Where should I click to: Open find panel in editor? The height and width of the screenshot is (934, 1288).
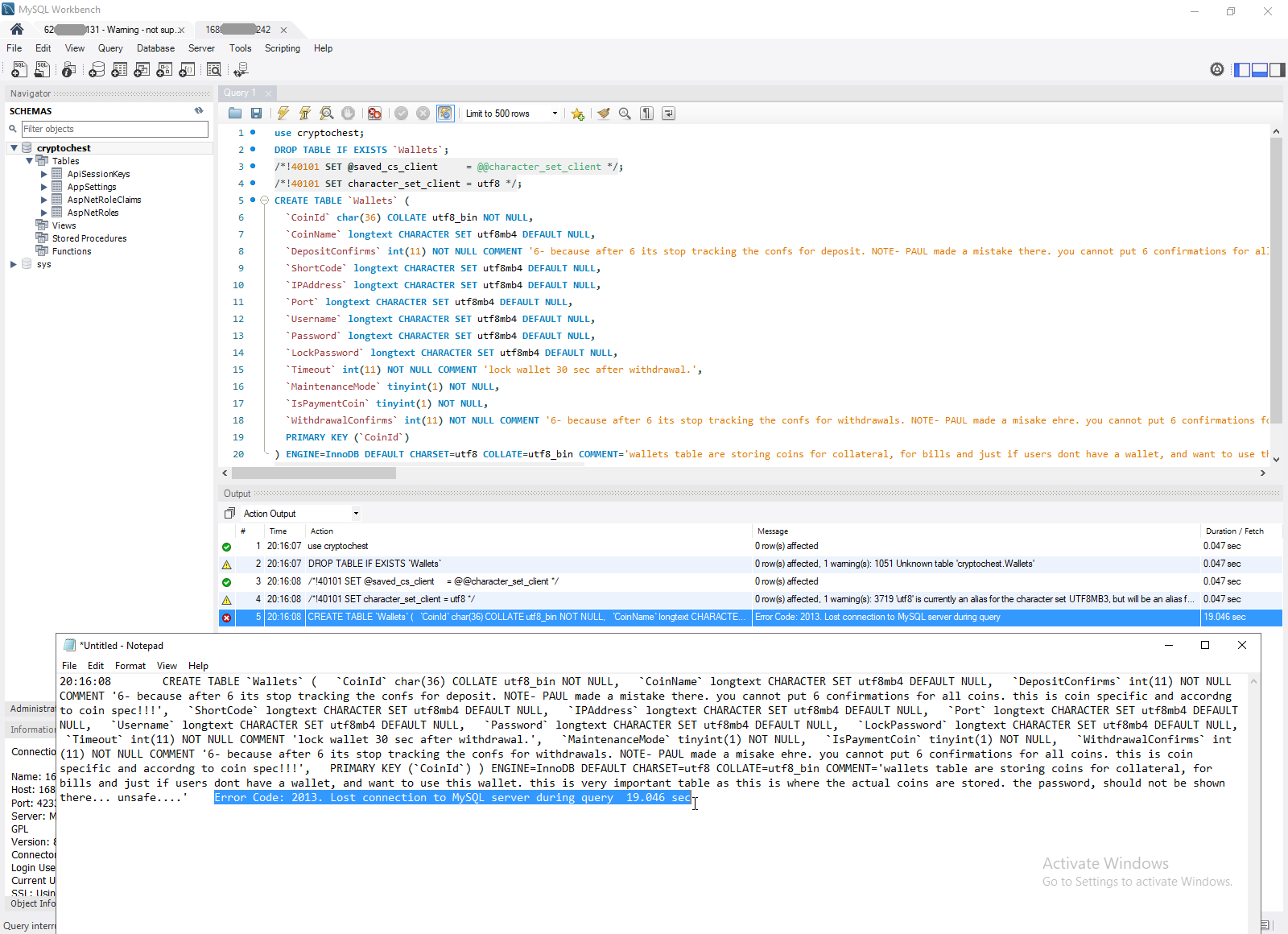[x=625, y=114]
